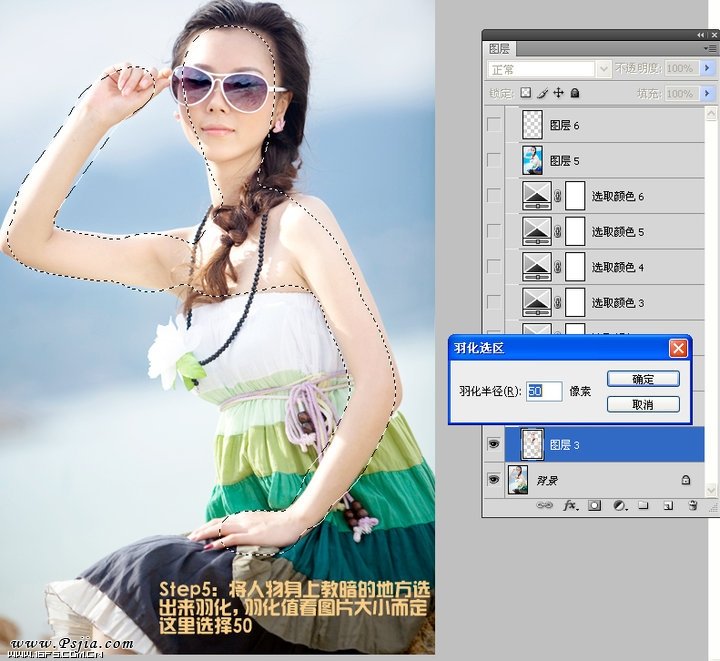
Task: Click the 选取颜色 4 adjustment icon
Action: pos(537,267)
